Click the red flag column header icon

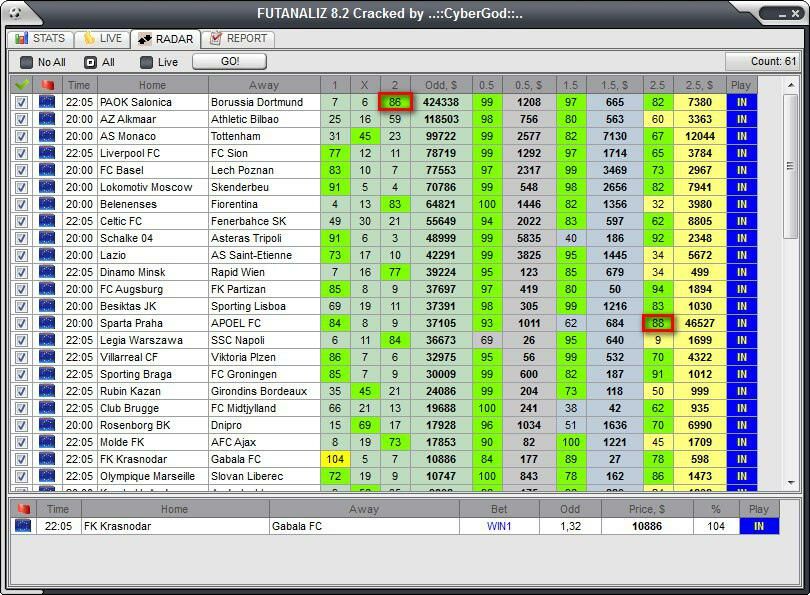click(48, 85)
